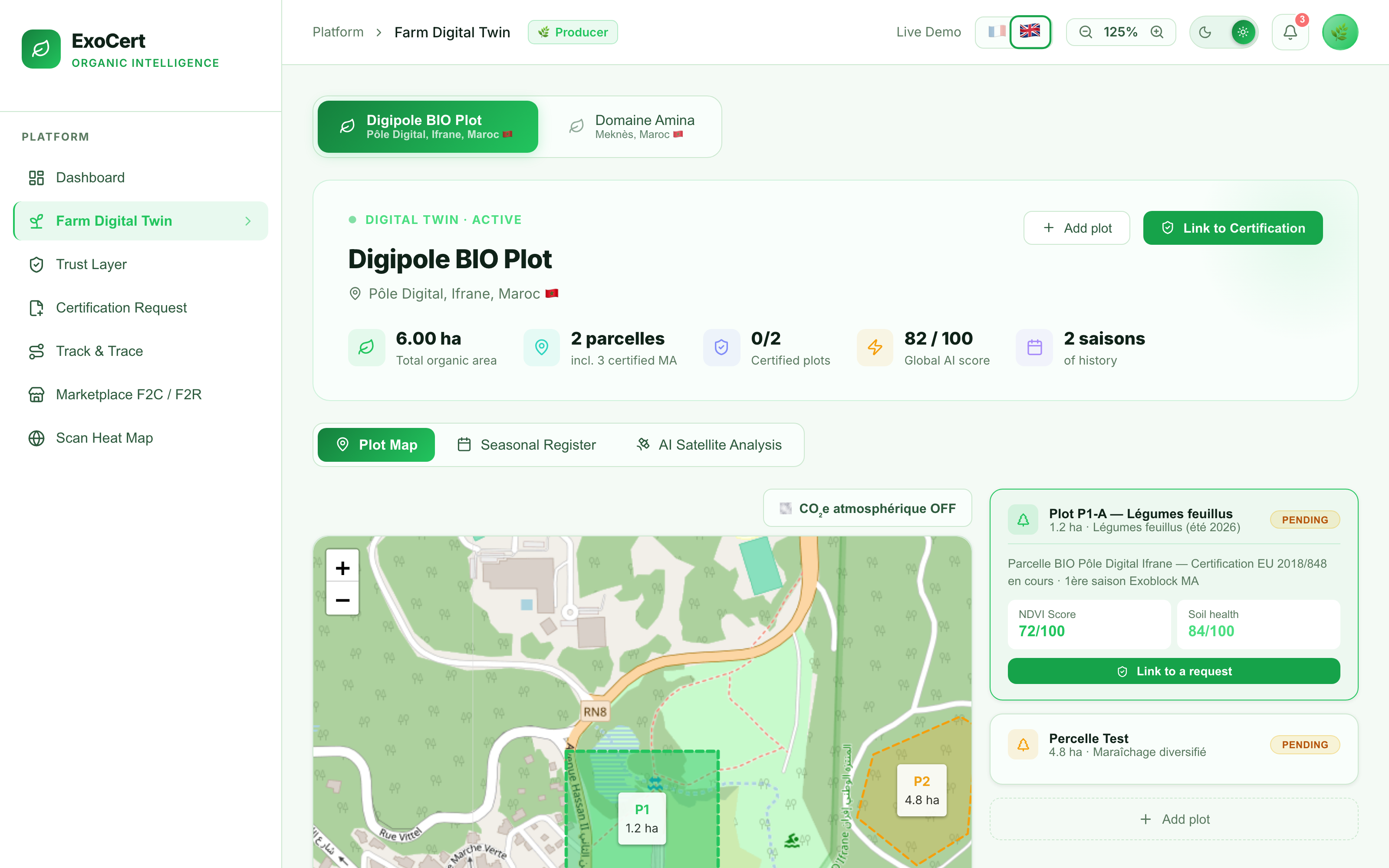Click the Plot P1-A tree icon

pos(1023,520)
